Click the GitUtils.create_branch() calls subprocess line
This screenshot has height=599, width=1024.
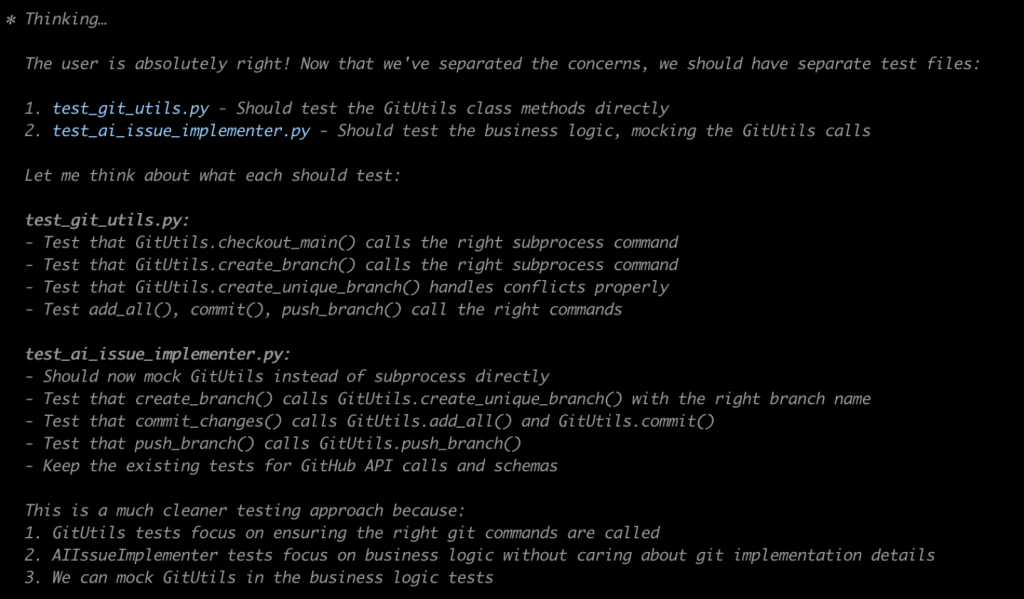(351, 265)
